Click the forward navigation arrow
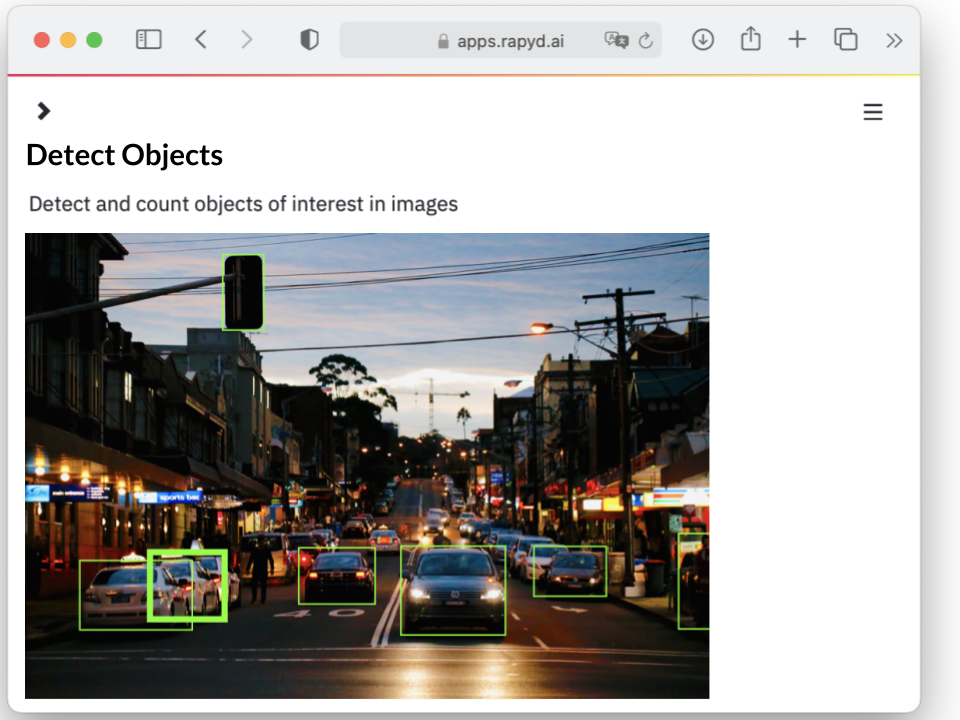Image resolution: width=960 pixels, height=720 pixels. pyautogui.click(x=247, y=39)
